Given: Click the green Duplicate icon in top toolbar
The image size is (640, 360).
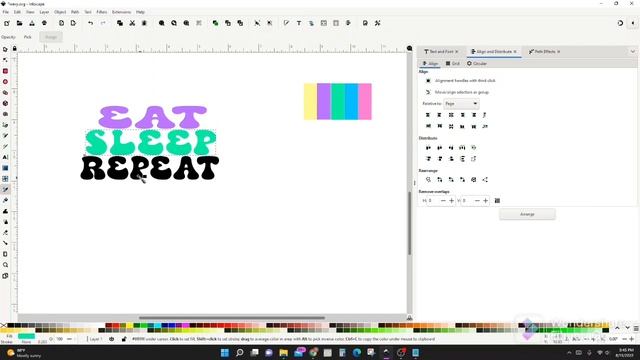Looking at the screenshot, I should tap(215, 23).
